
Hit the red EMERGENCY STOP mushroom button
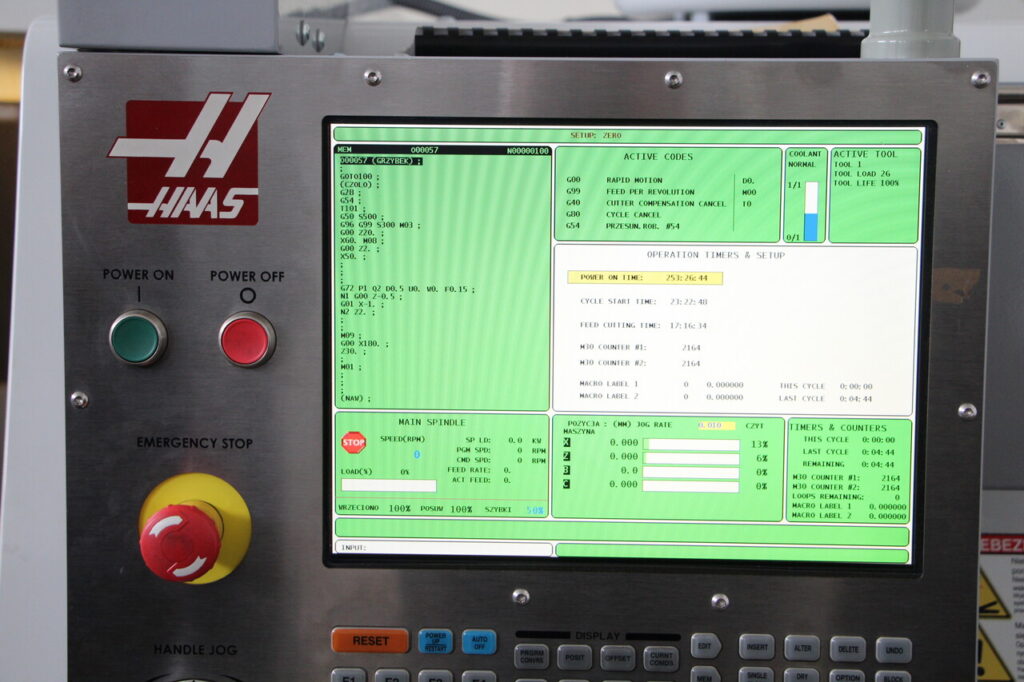point(180,541)
